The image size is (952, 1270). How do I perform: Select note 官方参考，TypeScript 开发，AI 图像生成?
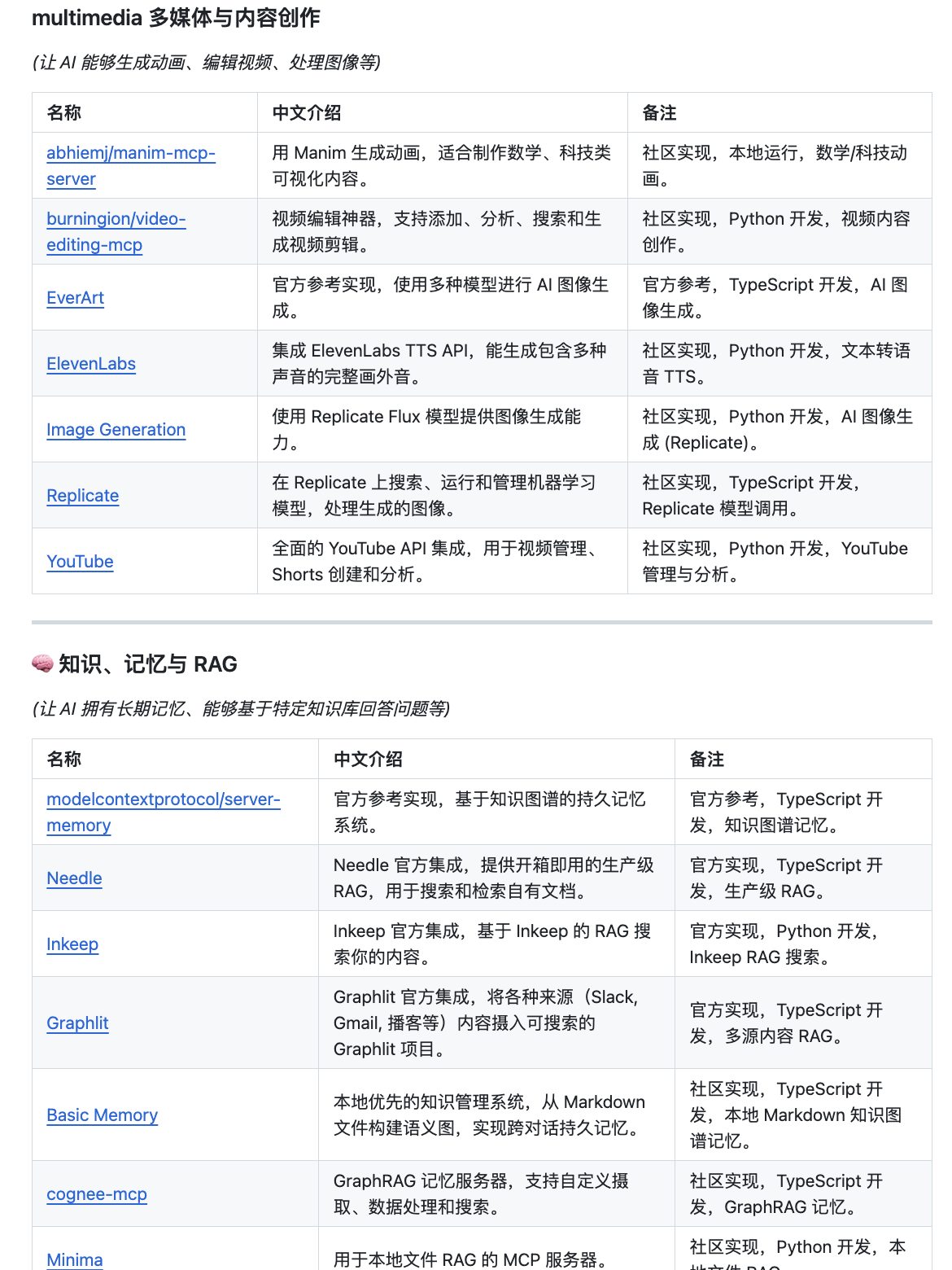coord(775,298)
